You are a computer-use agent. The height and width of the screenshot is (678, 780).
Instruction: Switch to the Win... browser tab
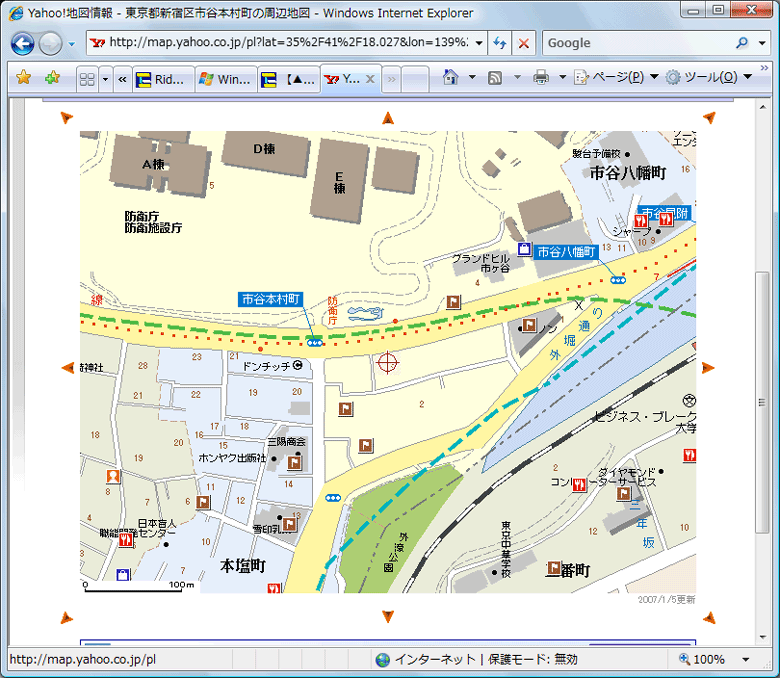pos(225,79)
